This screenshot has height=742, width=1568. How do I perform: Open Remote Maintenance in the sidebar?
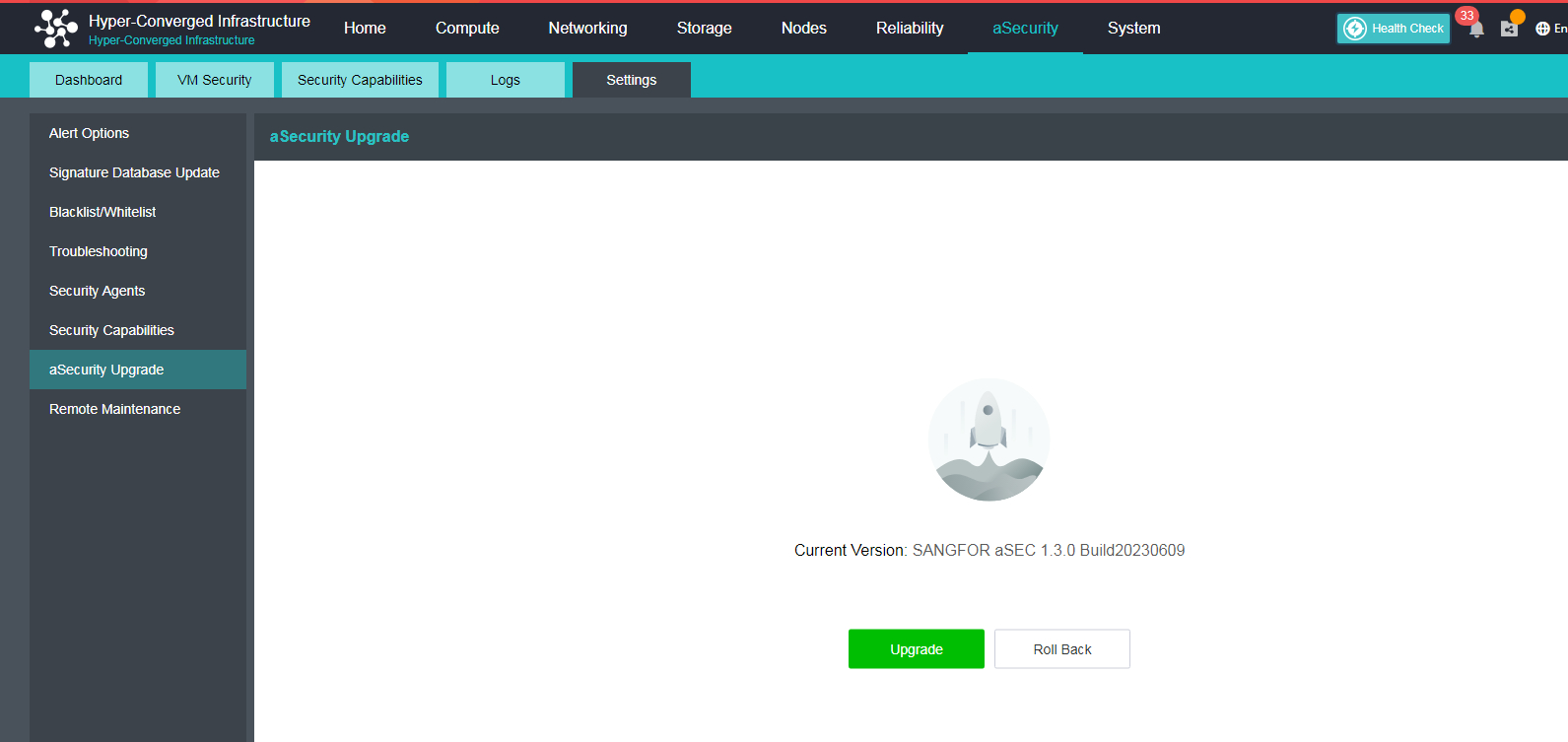click(x=138, y=409)
